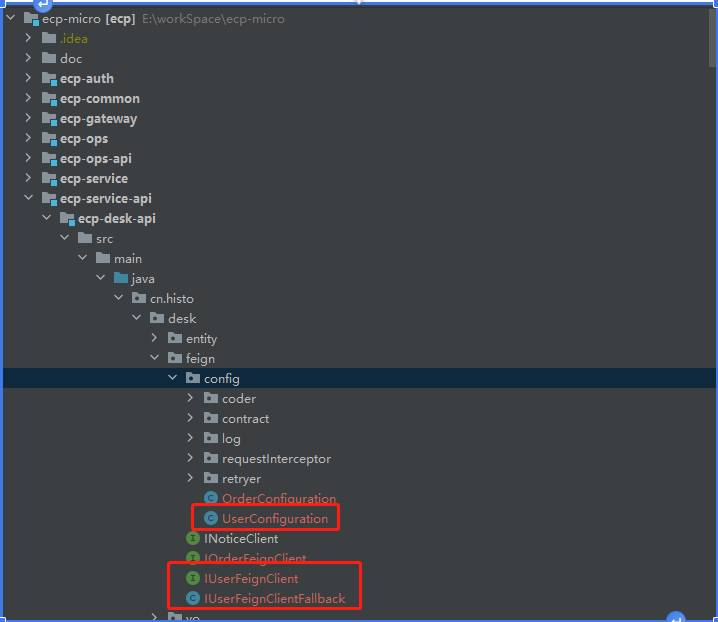Collapse the ecp-service-api module chevron
718x622 pixels.
point(28,198)
